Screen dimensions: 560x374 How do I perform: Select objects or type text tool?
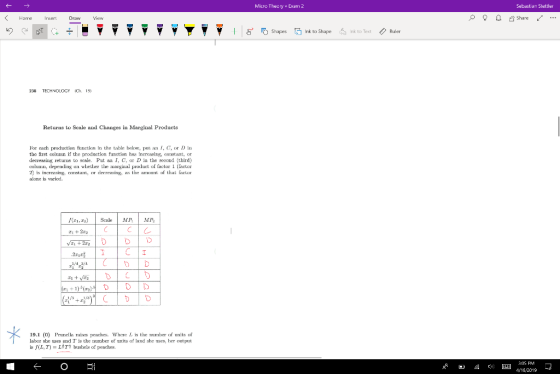pos(40,31)
